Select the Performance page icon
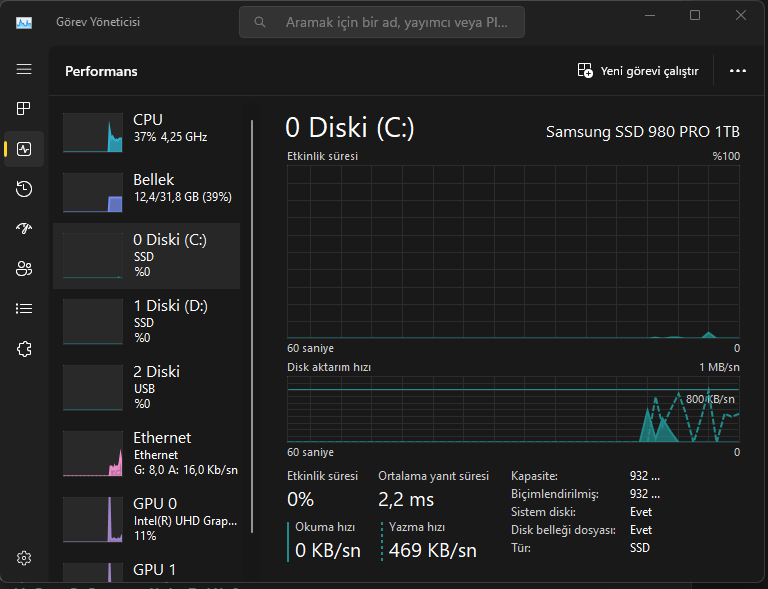768x589 pixels. coord(24,149)
